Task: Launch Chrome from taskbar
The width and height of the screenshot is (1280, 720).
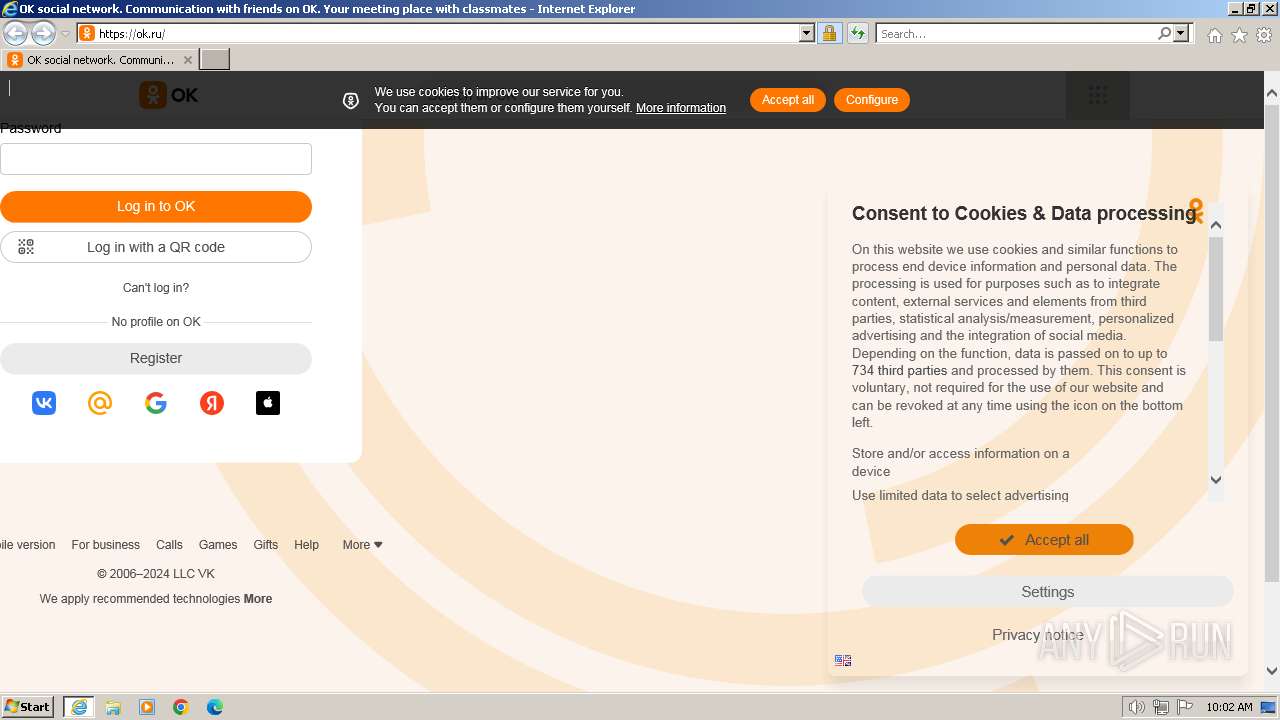Action: point(181,707)
